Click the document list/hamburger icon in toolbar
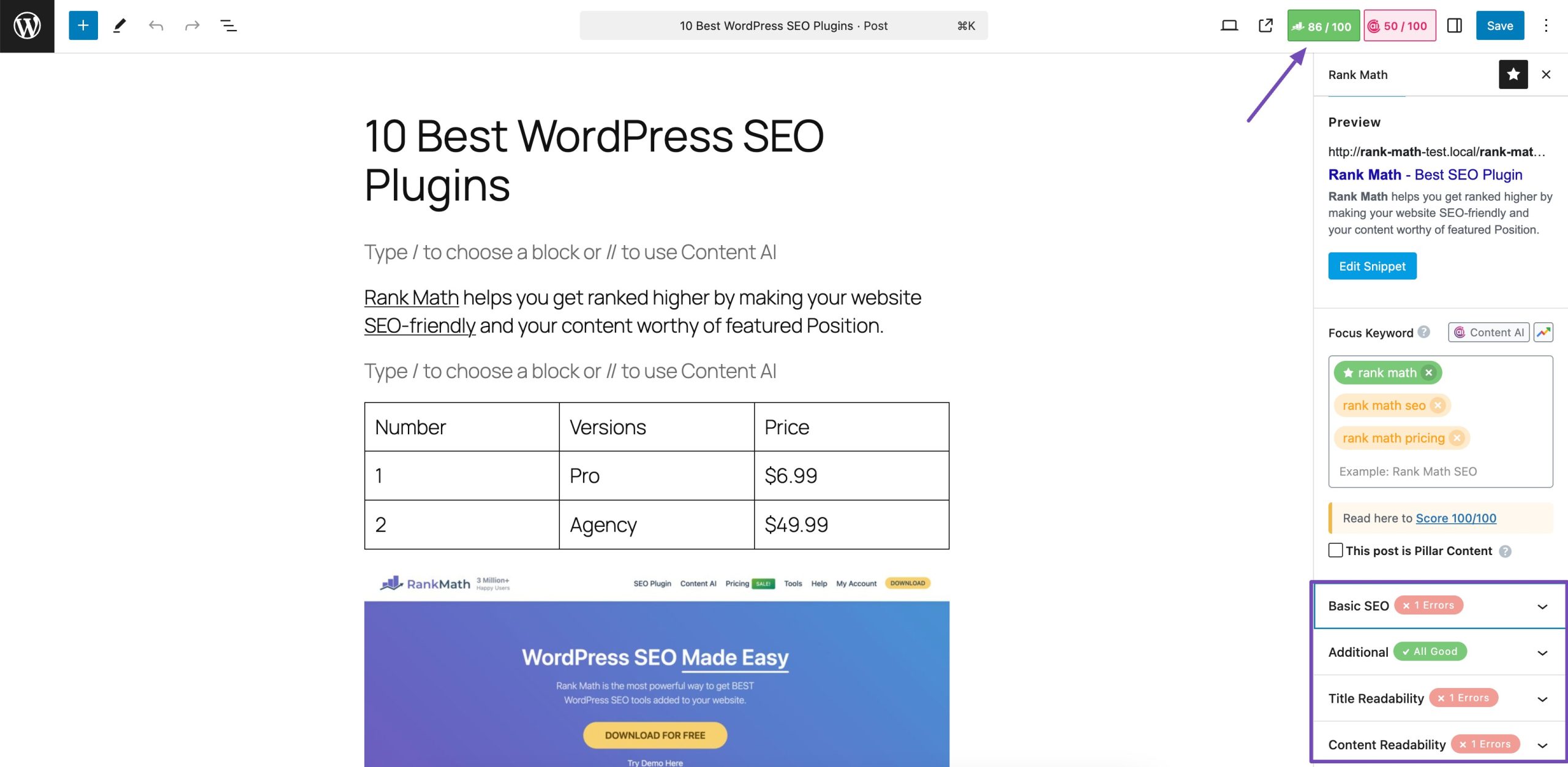Viewport: 1568px width, 767px height. (228, 25)
